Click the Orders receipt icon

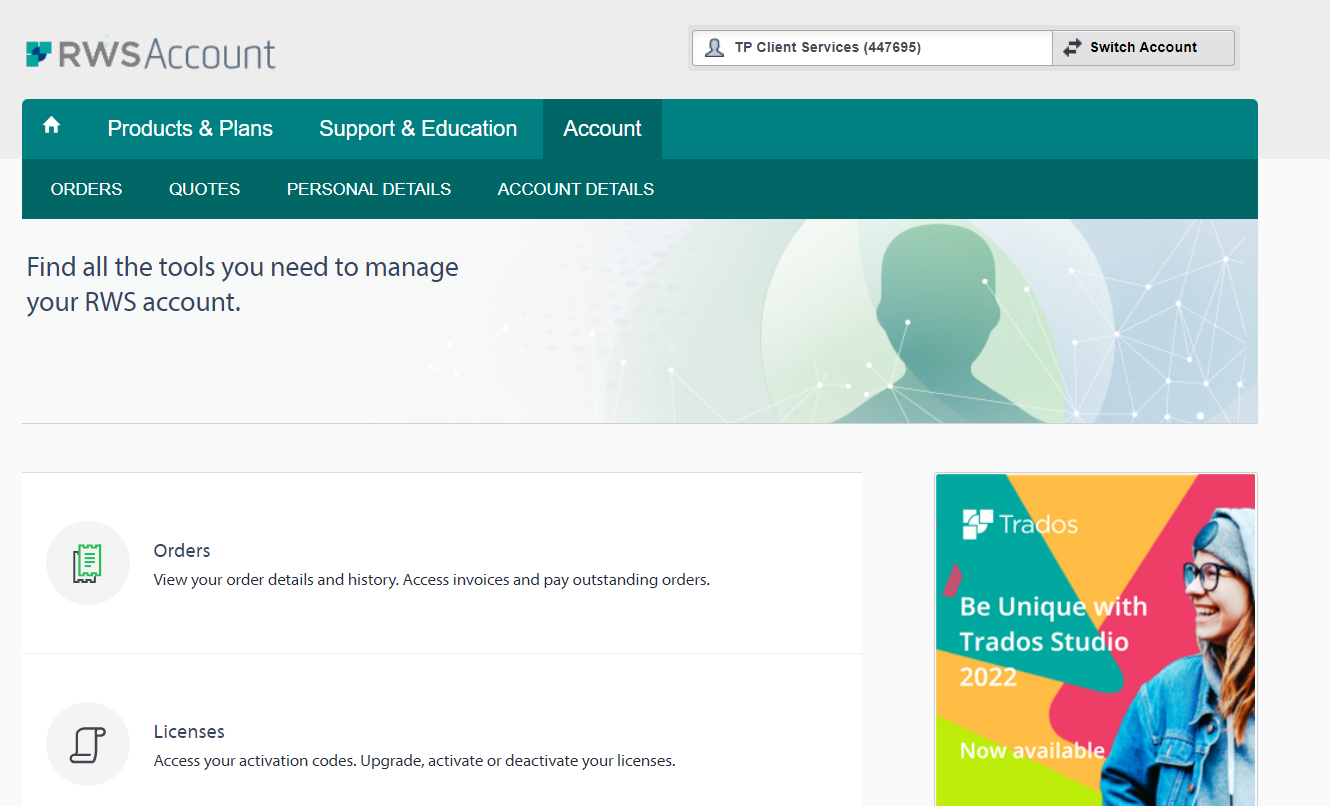[x=88, y=563]
